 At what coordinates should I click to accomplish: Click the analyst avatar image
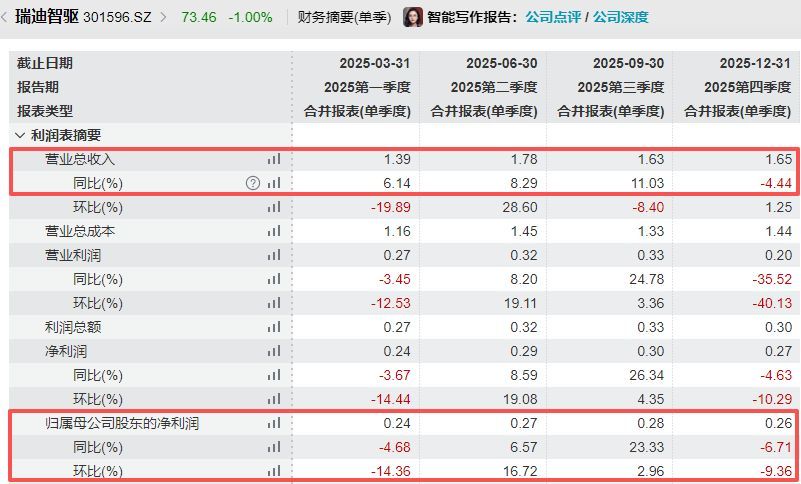[x=413, y=17]
